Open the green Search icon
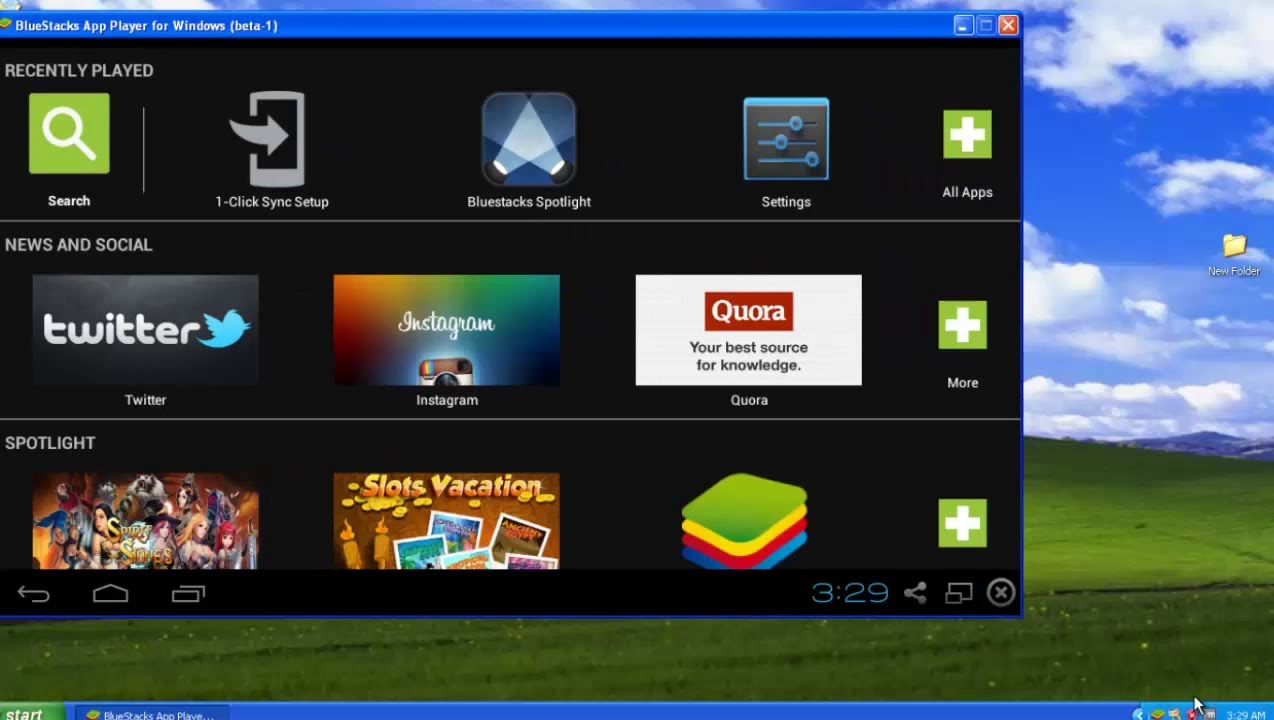 69,134
